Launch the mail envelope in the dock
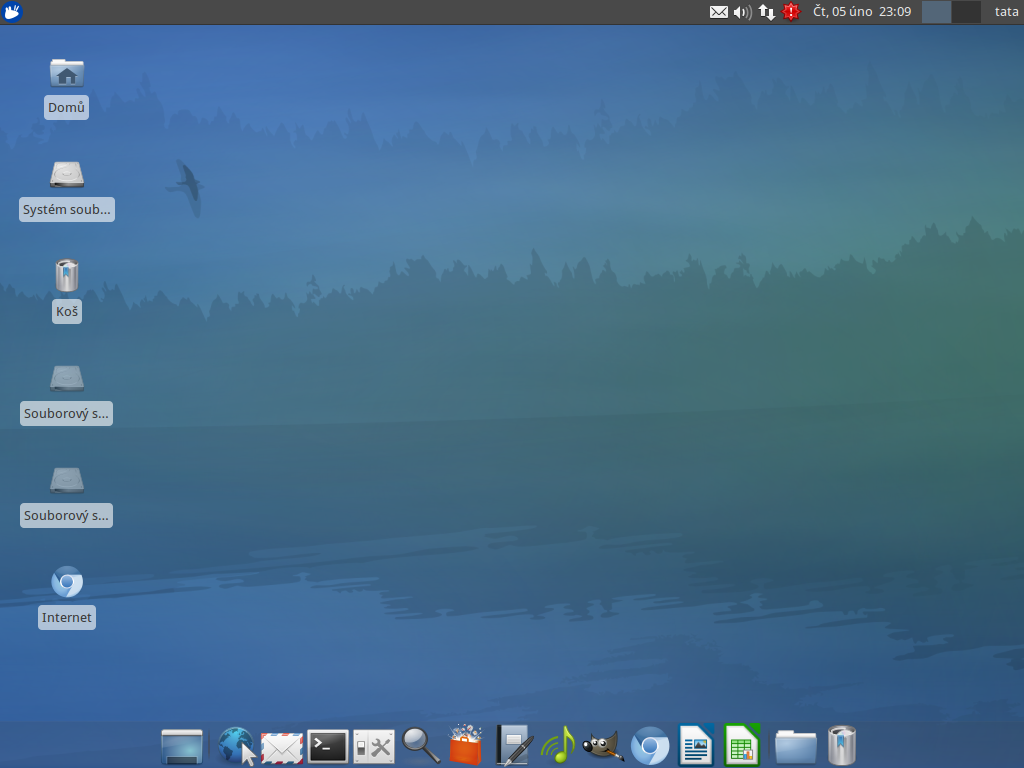This screenshot has width=1024, height=768. coord(281,747)
